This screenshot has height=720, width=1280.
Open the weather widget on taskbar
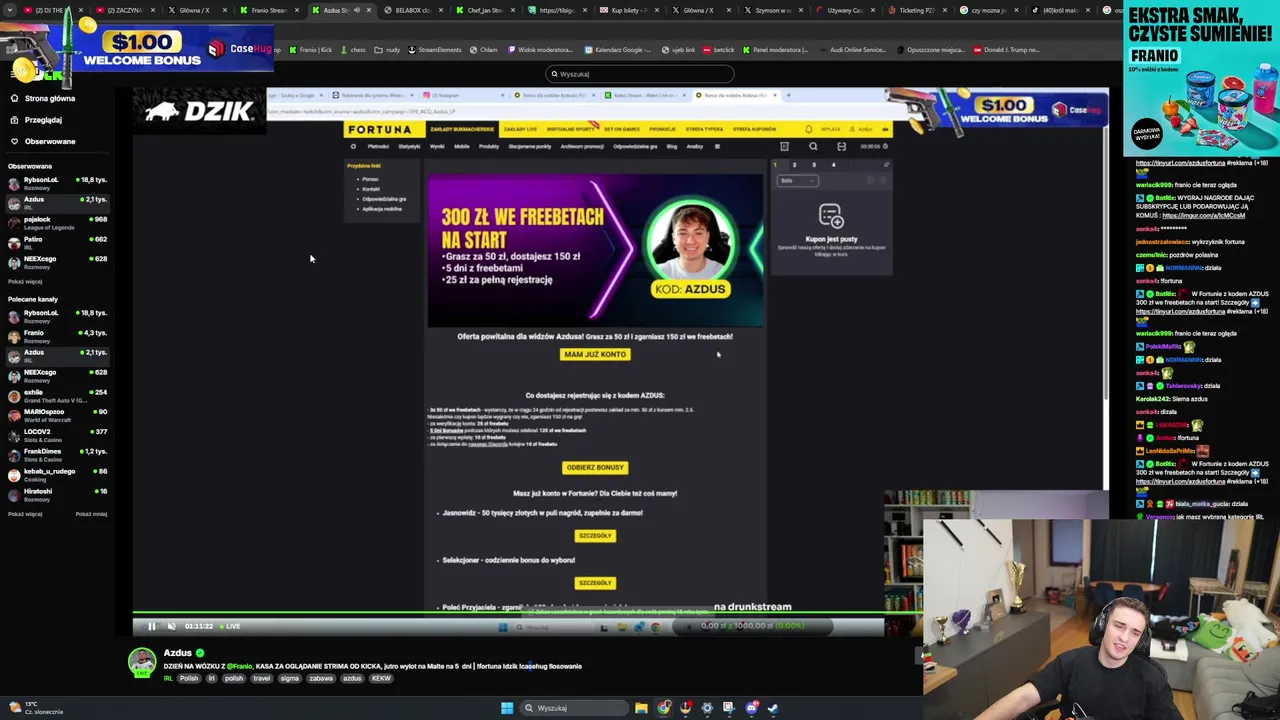pyautogui.click(x=35, y=708)
